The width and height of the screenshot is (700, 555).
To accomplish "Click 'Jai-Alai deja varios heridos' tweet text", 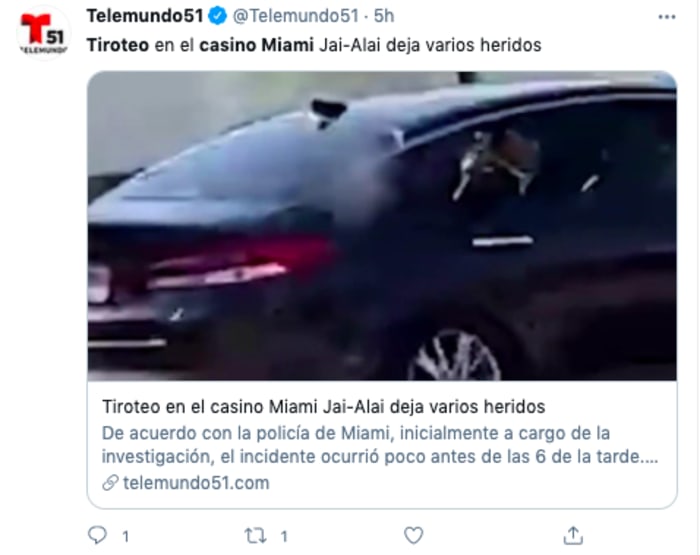I will coord(430,45).
